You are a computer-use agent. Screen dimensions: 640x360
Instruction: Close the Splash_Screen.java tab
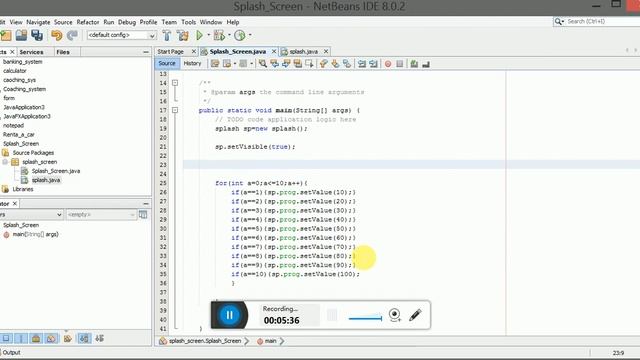click(274, 52)
